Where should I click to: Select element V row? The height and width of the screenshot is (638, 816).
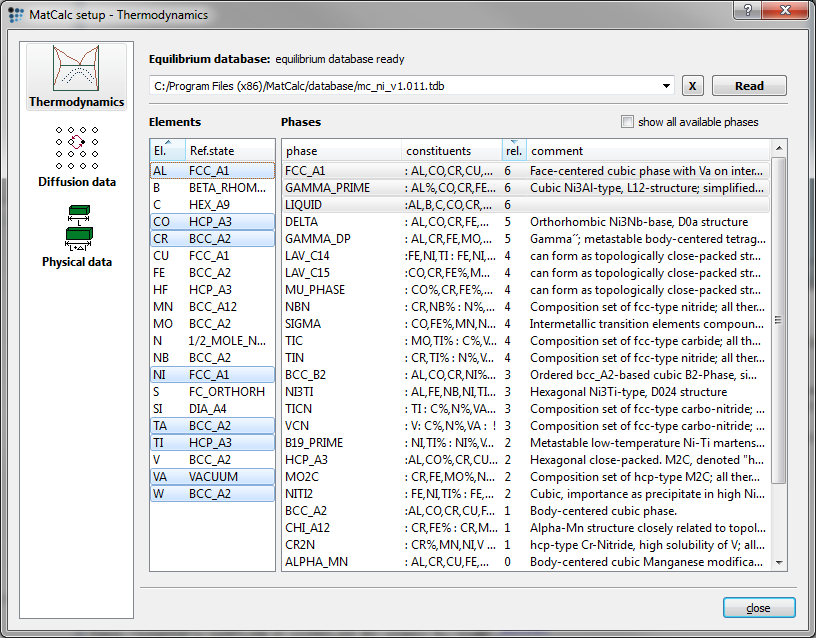click(x=212, y=460)
